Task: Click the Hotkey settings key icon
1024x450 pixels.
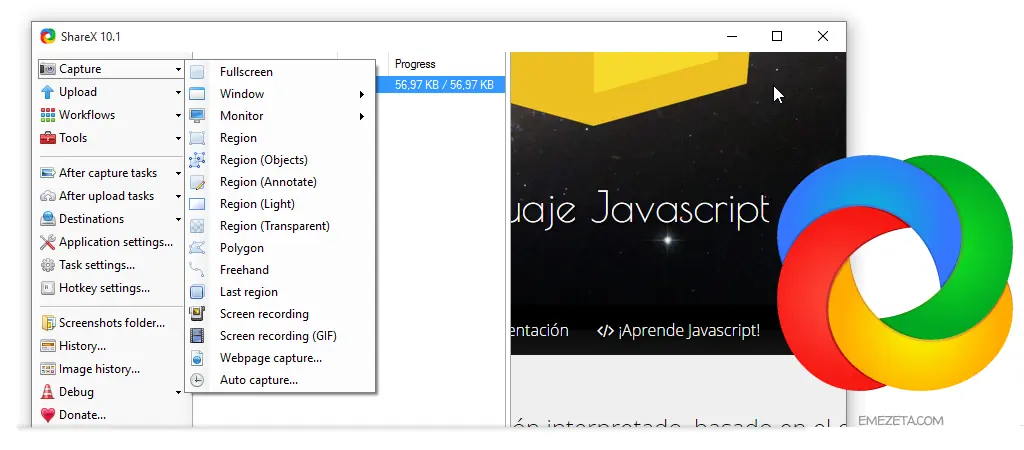Action: [48, 288]
